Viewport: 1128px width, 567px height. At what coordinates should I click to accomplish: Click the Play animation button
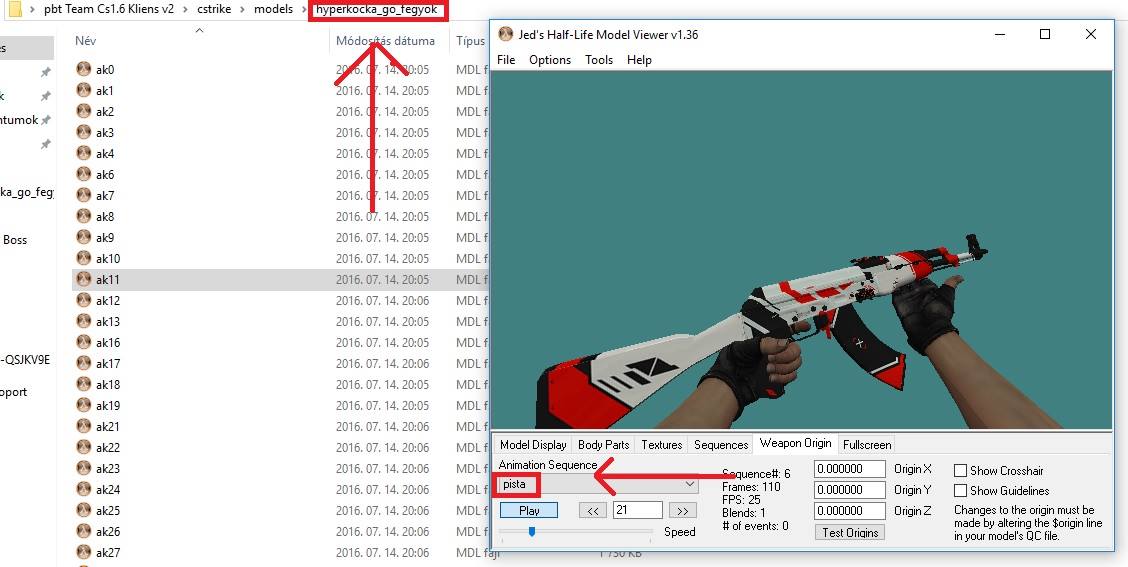[529, 510]
